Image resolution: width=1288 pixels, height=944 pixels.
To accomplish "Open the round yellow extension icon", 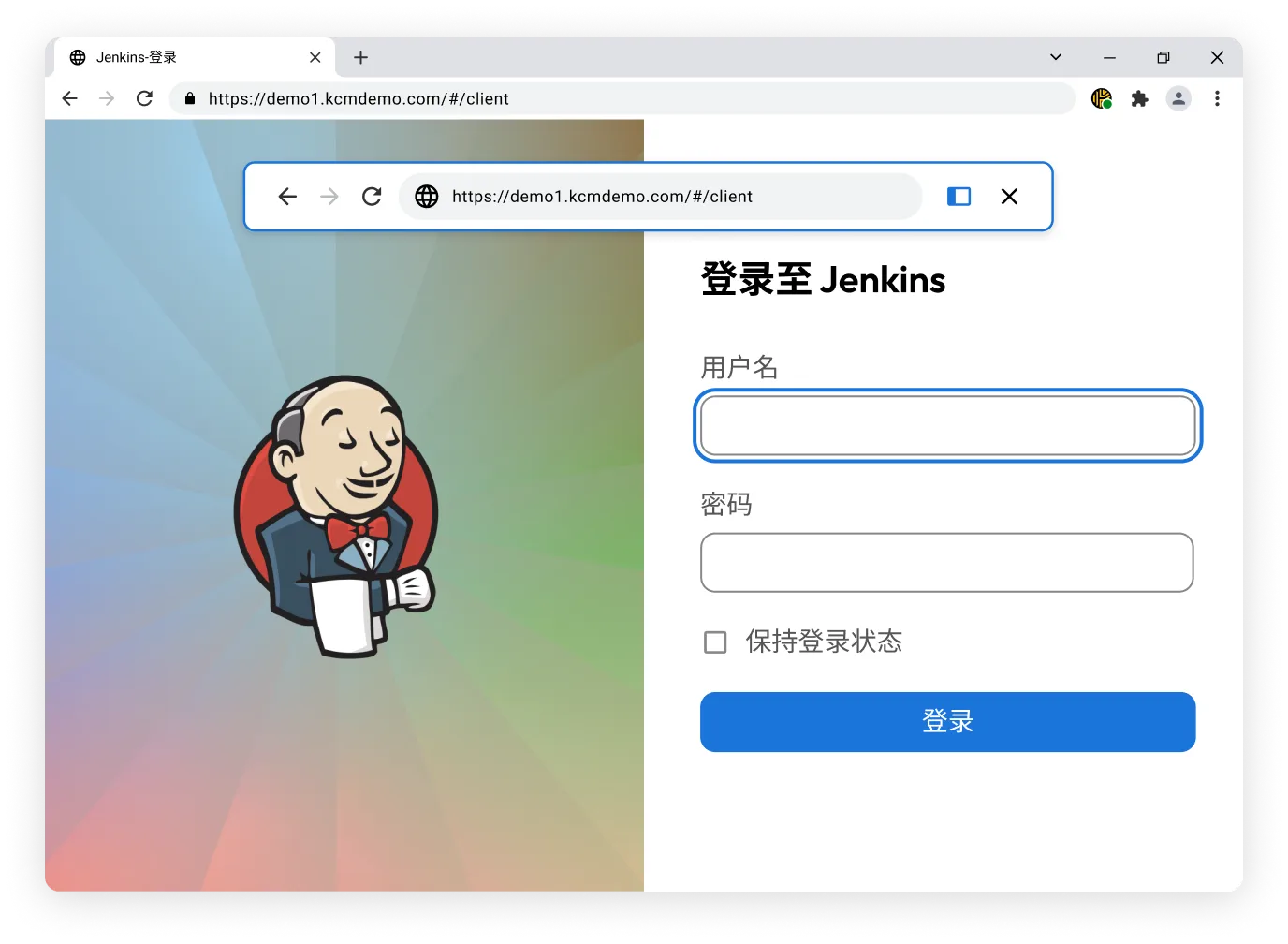I will coord(1102,98).
